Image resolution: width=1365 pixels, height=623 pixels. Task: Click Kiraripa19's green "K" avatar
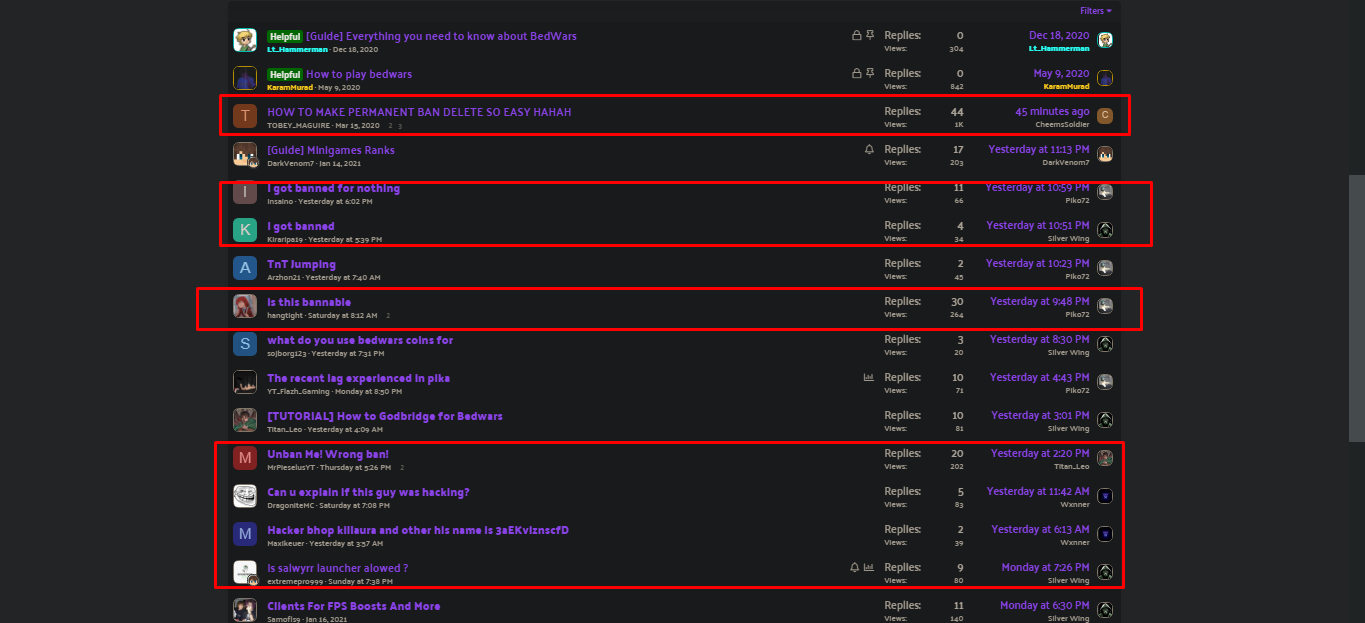245,230
